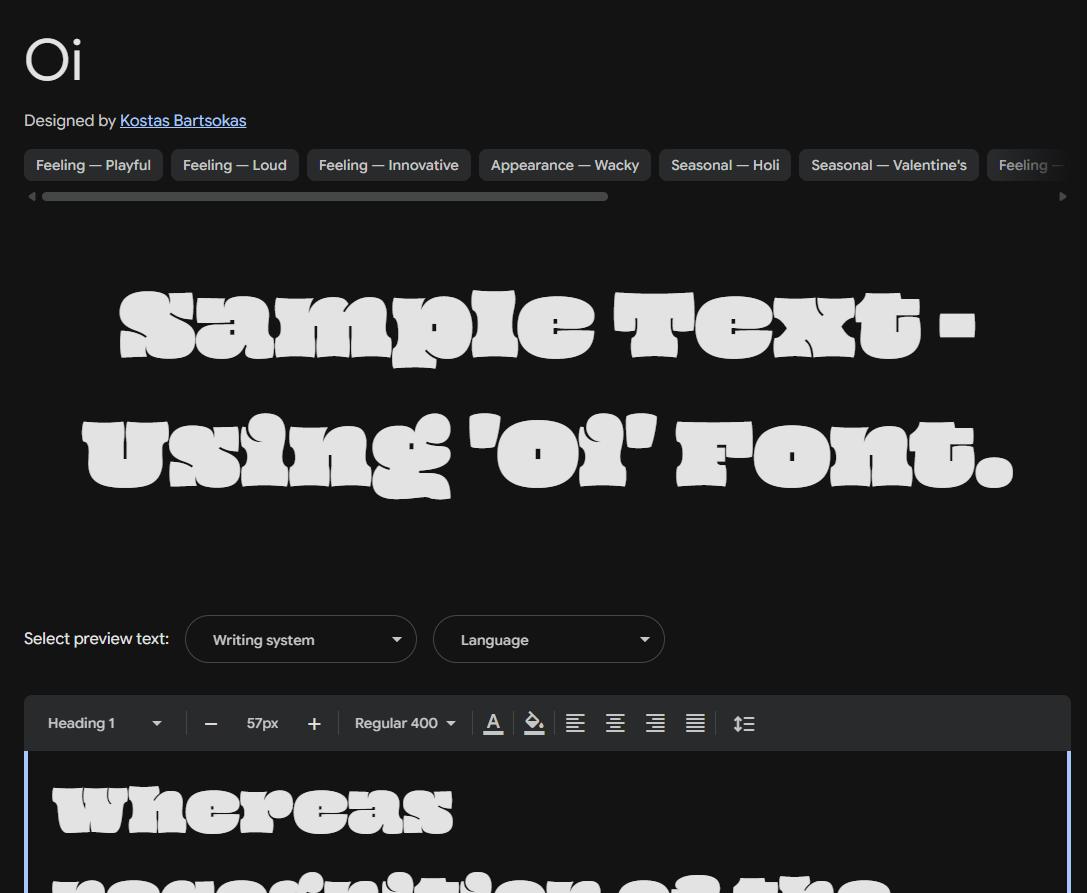The height and width of the screenshot is (893, 1087).
Task: Select the Feeling — Innovative tag
Action: click(389, 165)
